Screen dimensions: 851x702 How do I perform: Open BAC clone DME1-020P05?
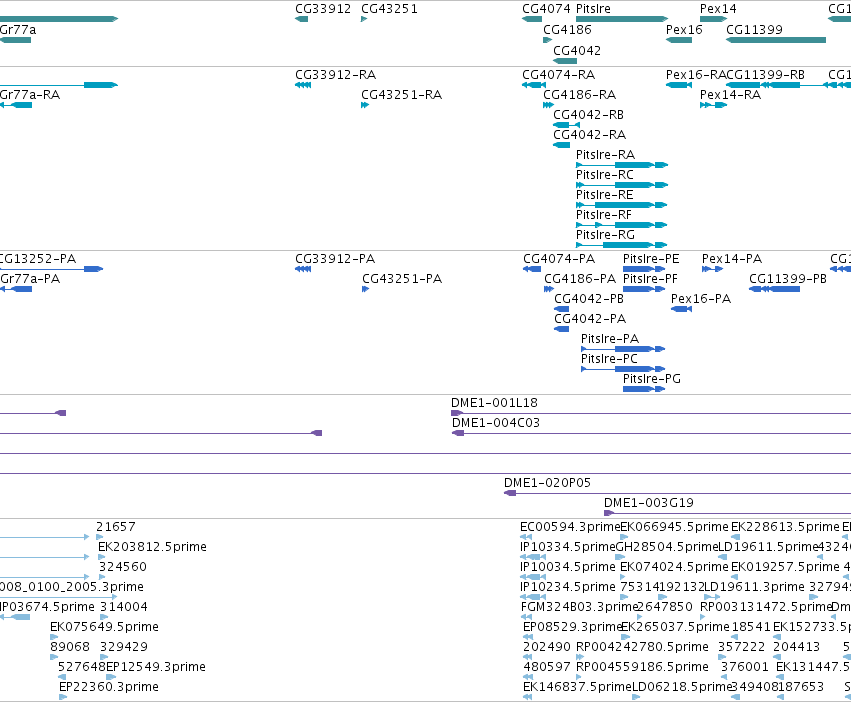click(547, 483)
